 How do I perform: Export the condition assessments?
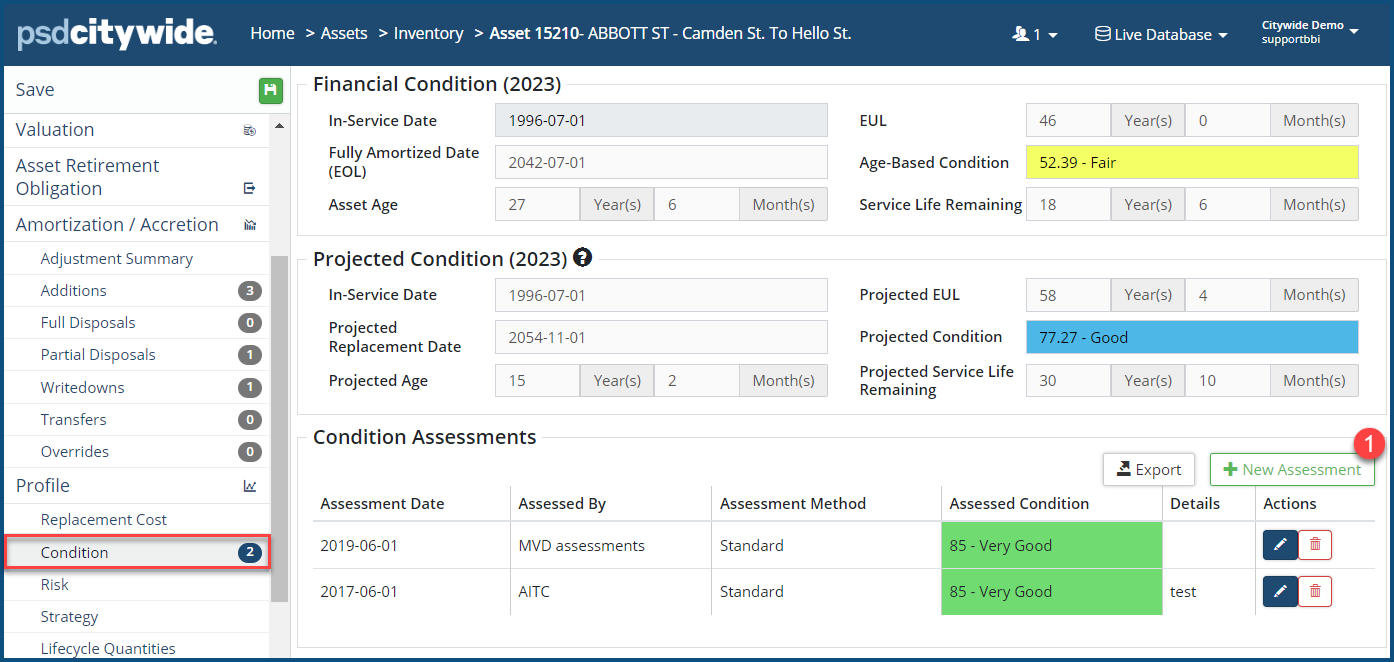point(1149,470)
